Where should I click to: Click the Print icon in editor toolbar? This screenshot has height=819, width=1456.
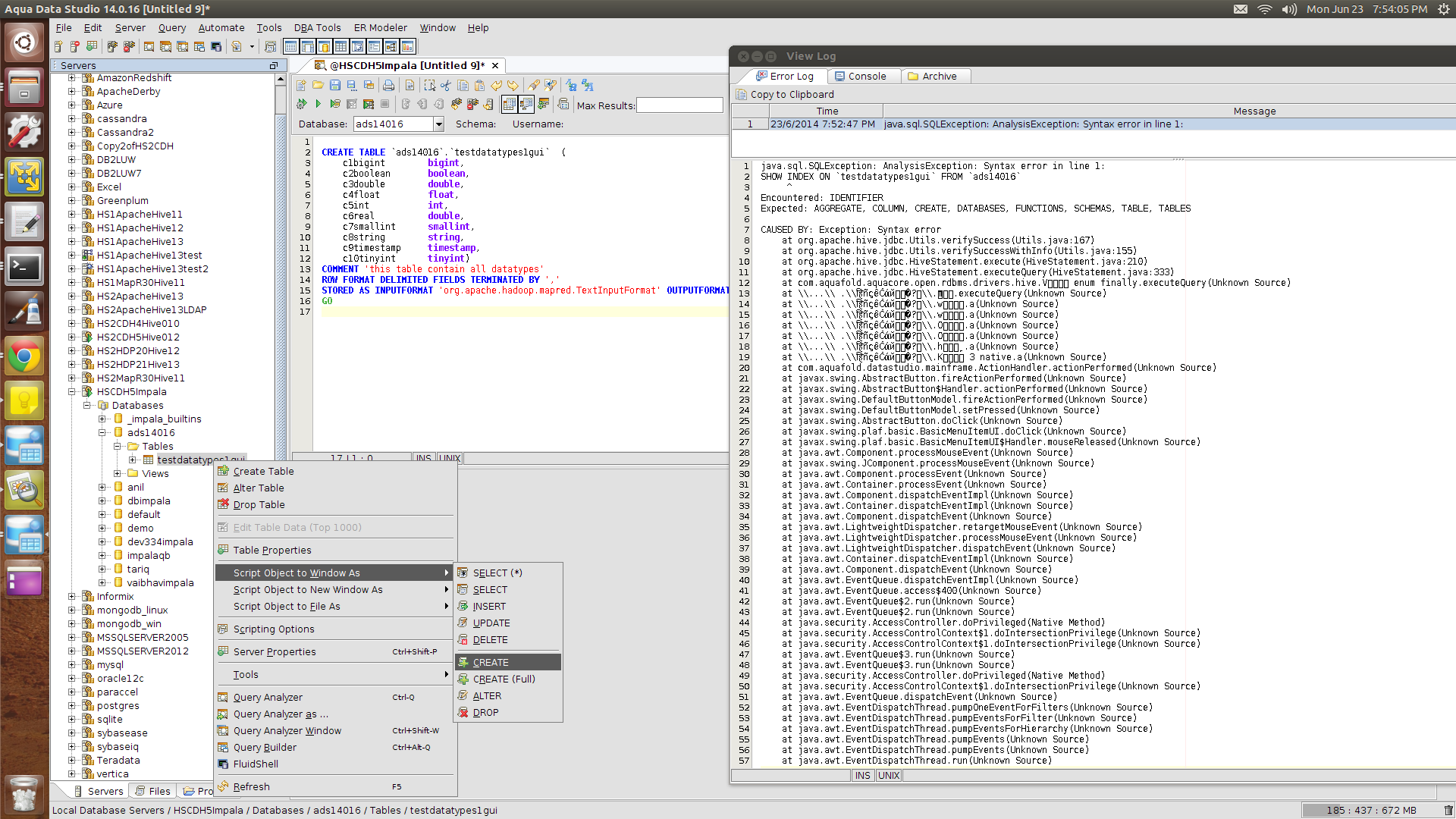(388, 86)
